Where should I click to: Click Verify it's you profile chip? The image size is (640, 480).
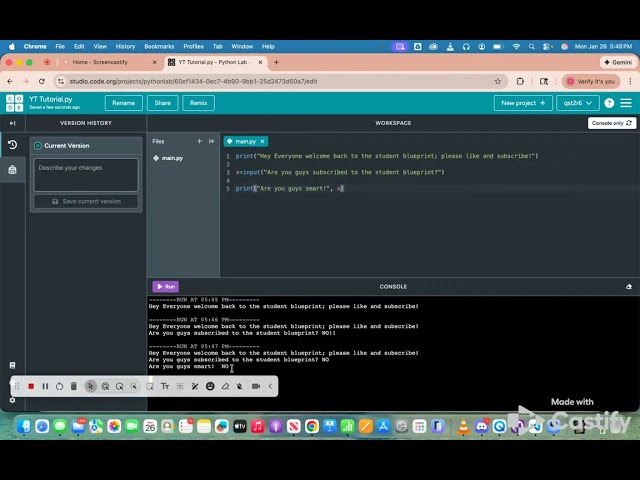[x=591, y=81]
